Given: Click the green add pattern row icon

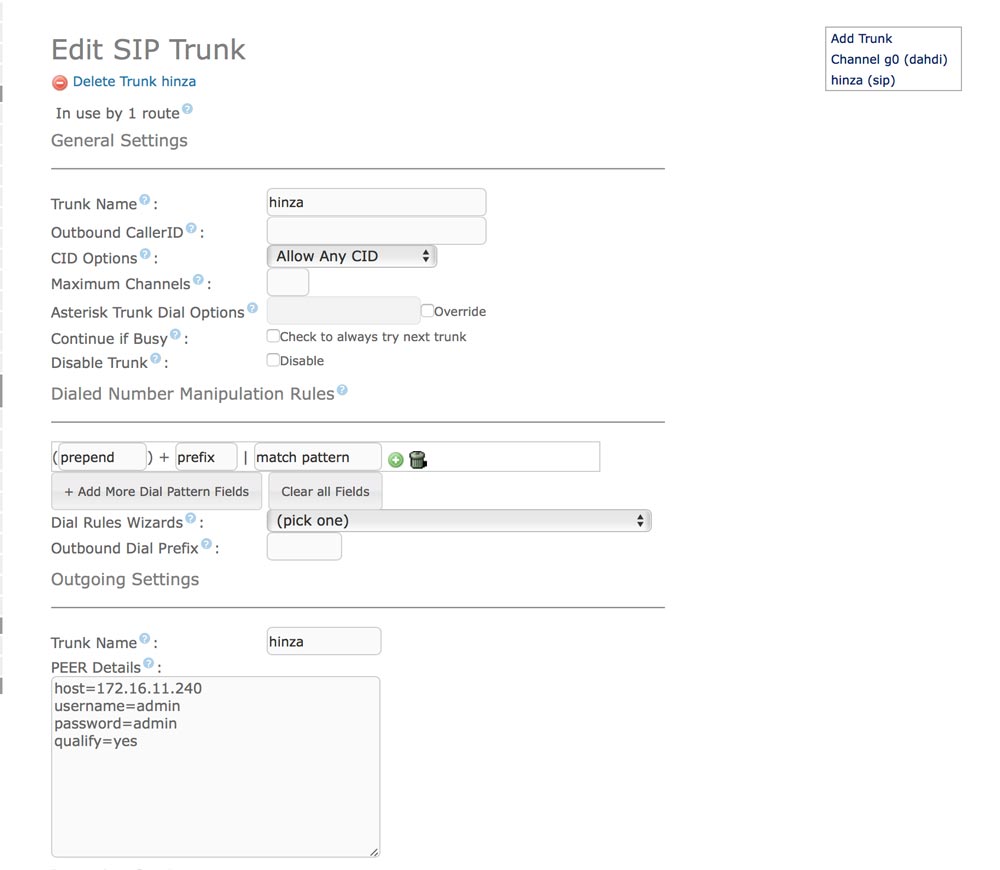Looking at the screenshot, I should click(395, 460).
